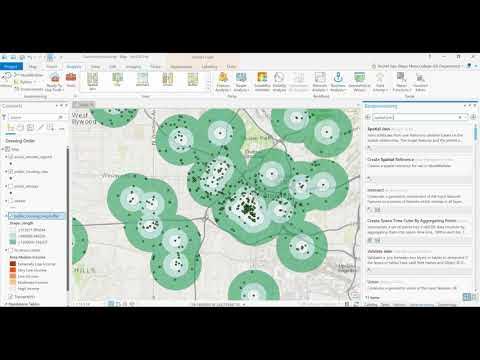
Task: Collapse the Area Median Income layer
Action: 6,250
